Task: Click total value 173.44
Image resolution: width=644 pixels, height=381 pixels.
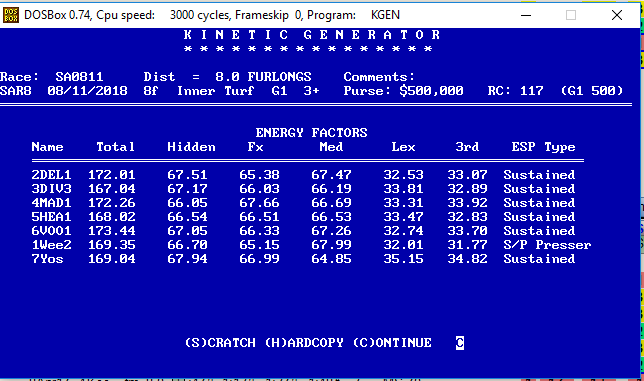Action: 112,231
